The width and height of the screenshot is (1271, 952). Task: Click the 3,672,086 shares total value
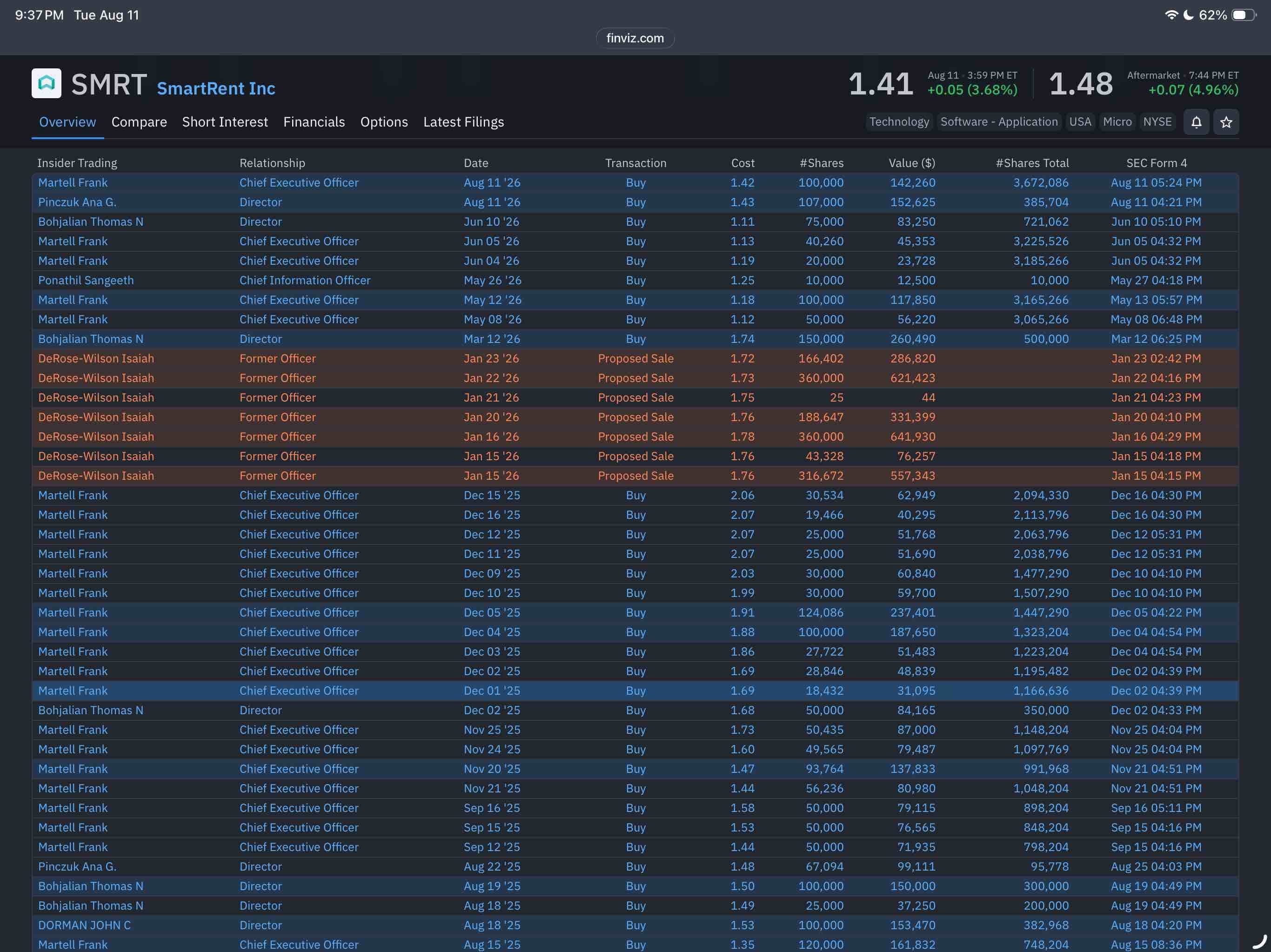[1041, 183]
